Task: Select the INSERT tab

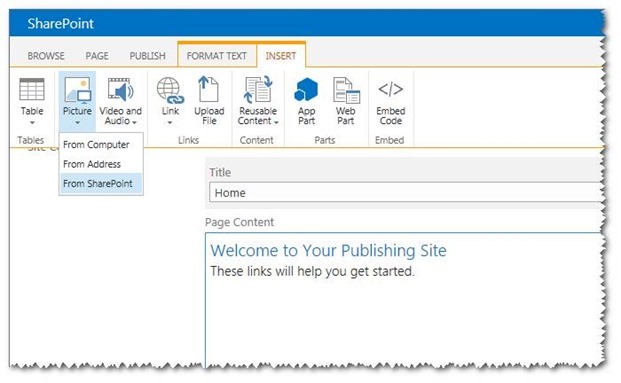Action: click(281, 56)
